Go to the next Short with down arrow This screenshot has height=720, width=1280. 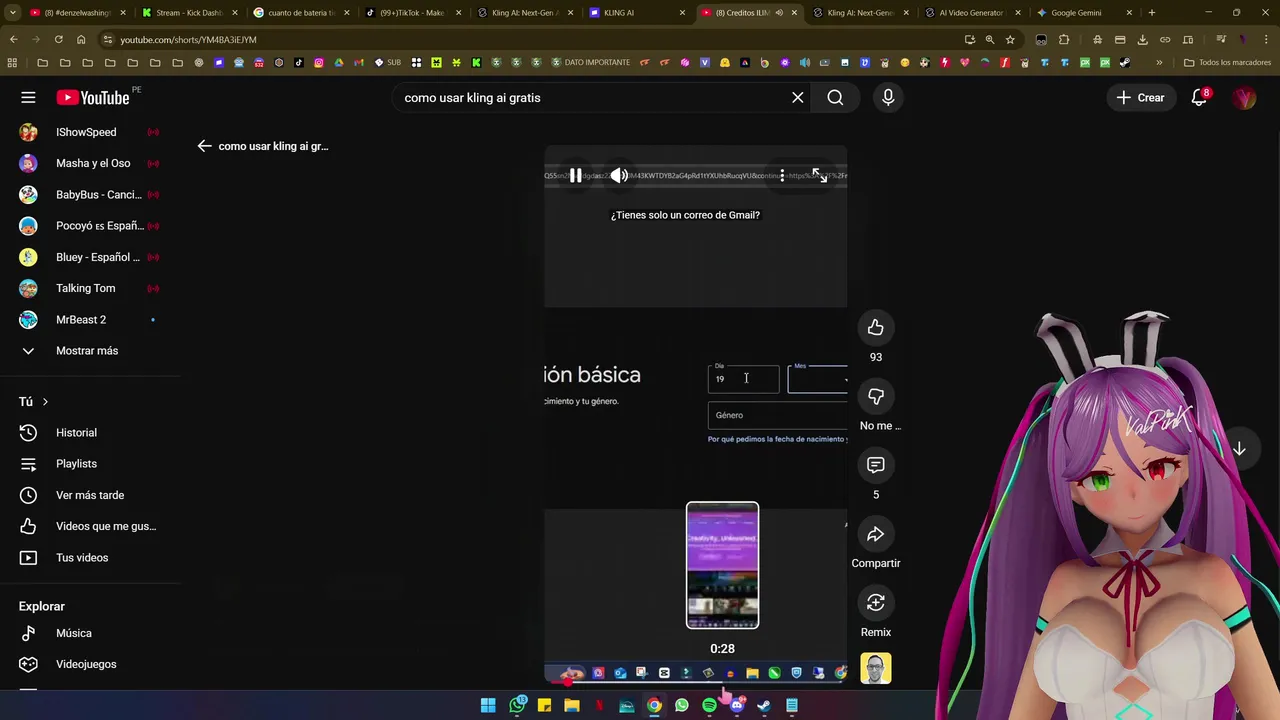click(x=1239, y=449)
